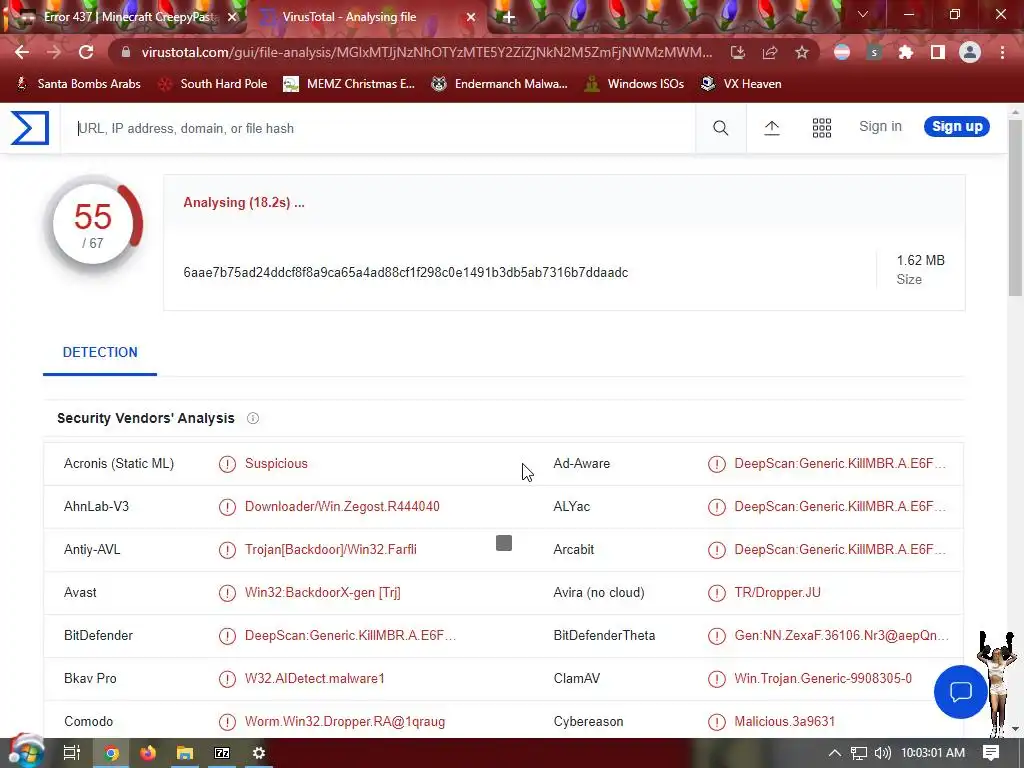The image size is (1024, 768).
Task: Click the file hash 6aae7b75ad24... text
Action: pyautogui.click(x=406, y=273)
